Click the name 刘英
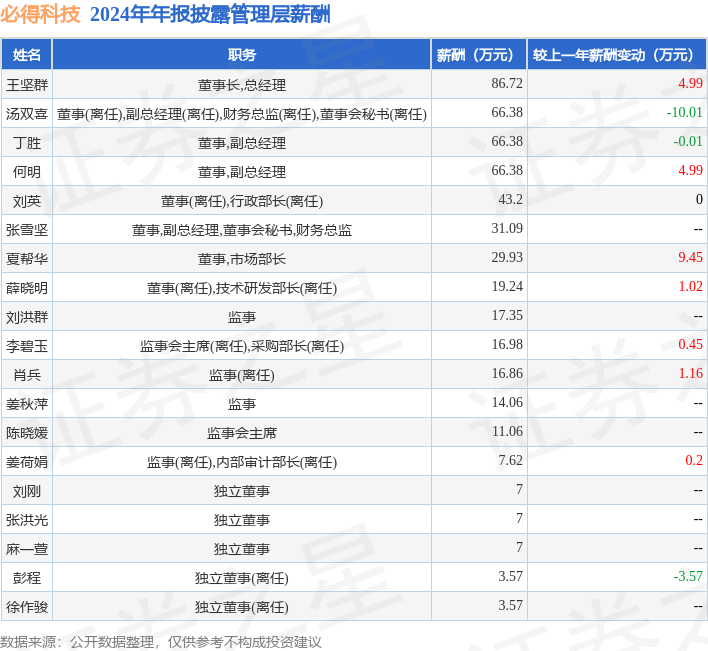The width and height of the screenshot is (708, 651). click(x=27, y=201)
